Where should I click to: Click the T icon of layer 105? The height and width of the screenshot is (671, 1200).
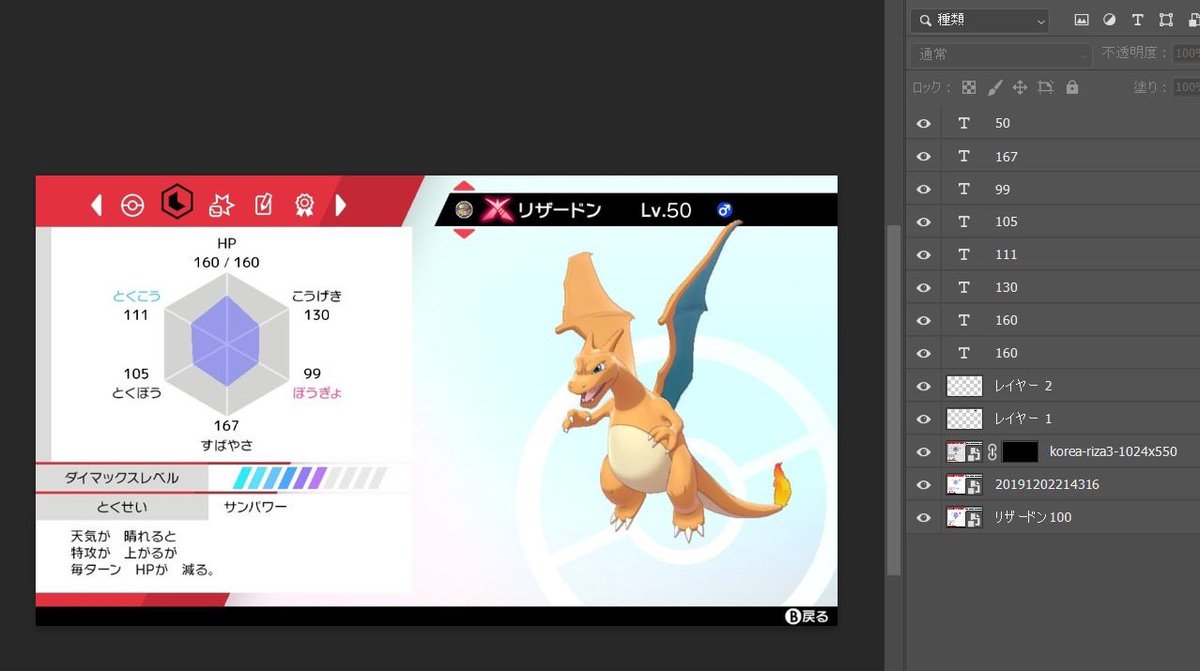pyautogui.click(x=964, y=221)
